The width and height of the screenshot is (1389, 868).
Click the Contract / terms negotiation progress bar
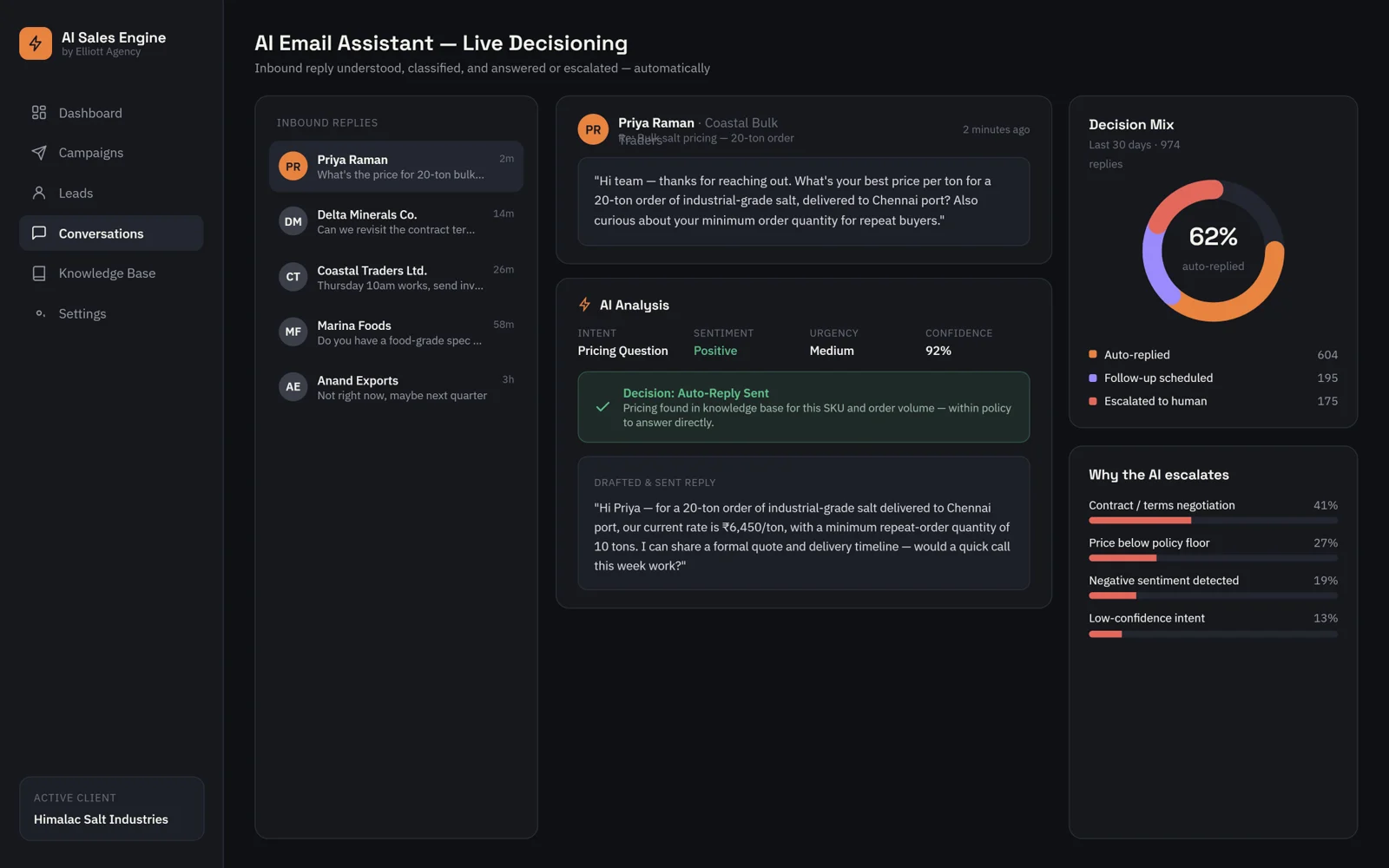pos(1213,521)
